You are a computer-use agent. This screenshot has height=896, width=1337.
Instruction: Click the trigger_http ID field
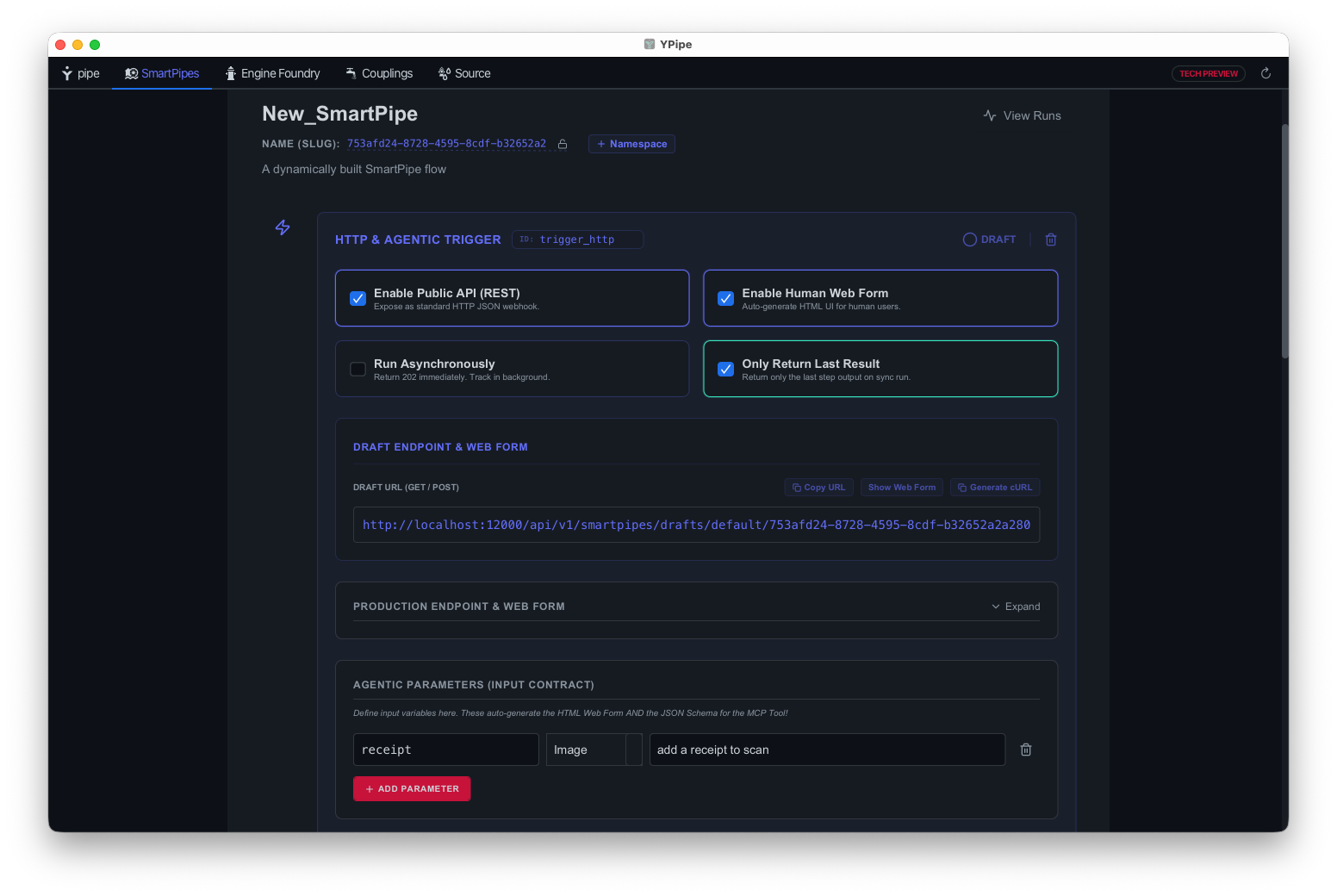coord(577,240)
